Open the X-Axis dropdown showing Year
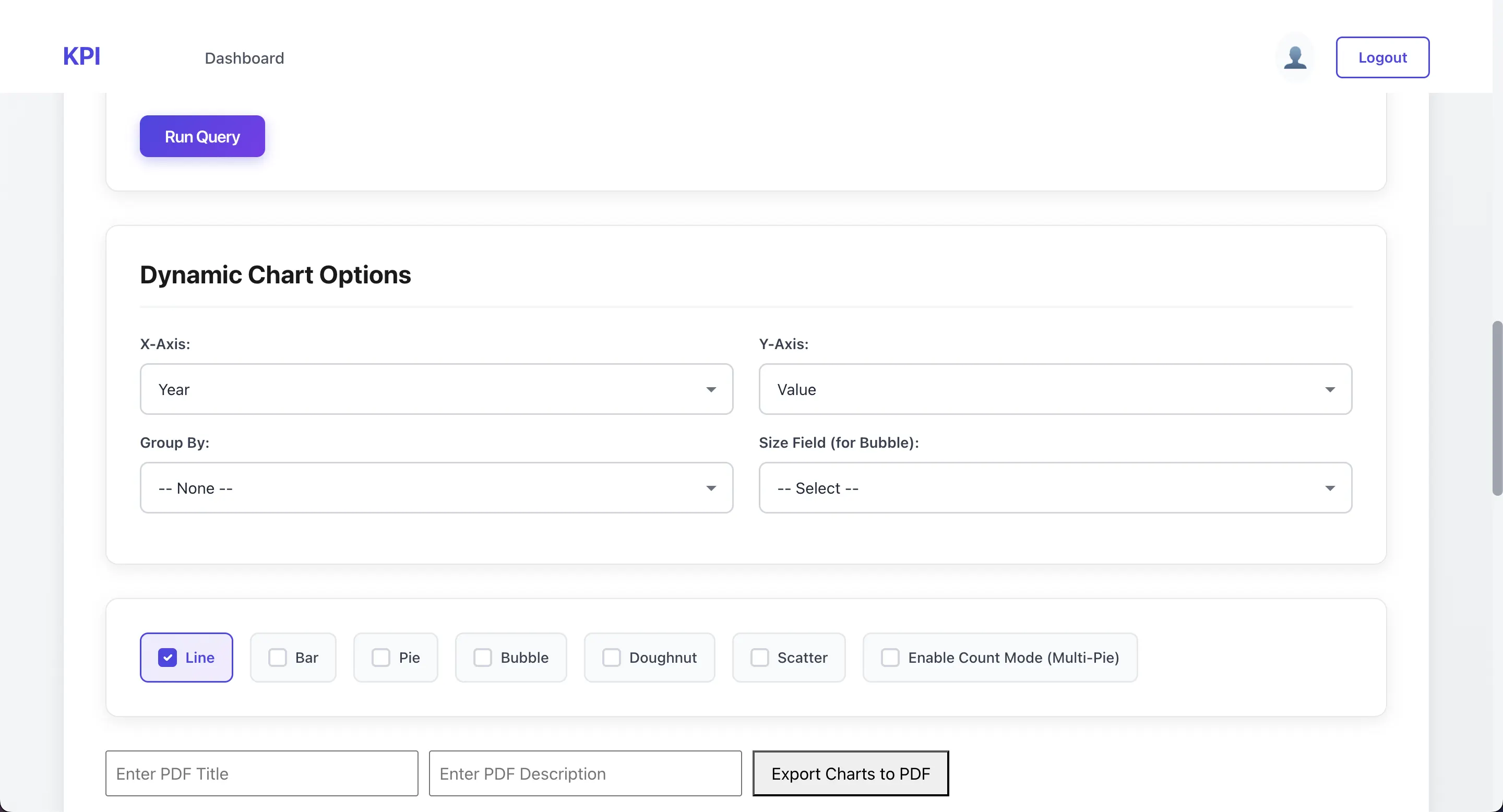Image resolution: width=1503 pixels, height=812 pixels. [435, 389]
